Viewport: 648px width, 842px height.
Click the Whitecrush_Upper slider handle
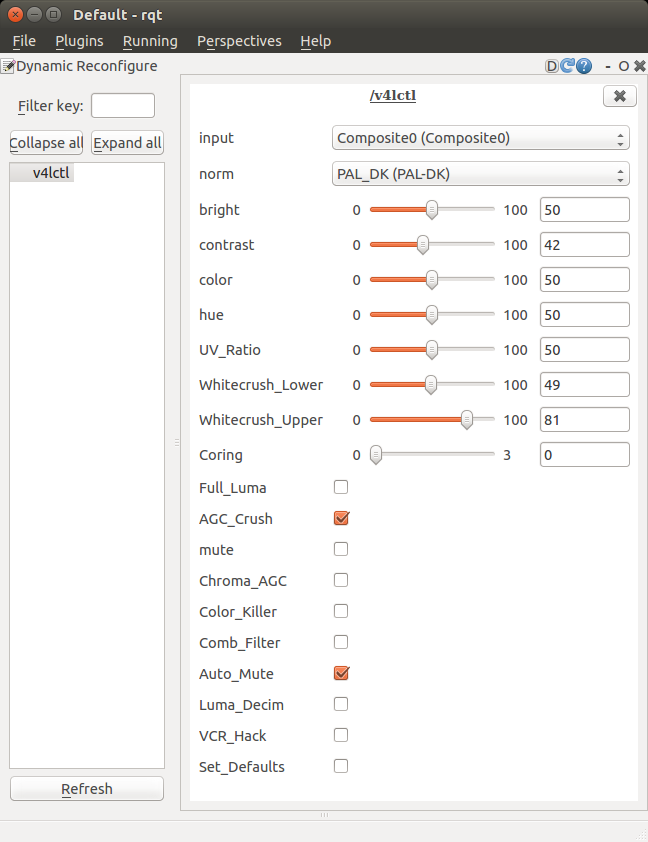[x=467, y=420]
